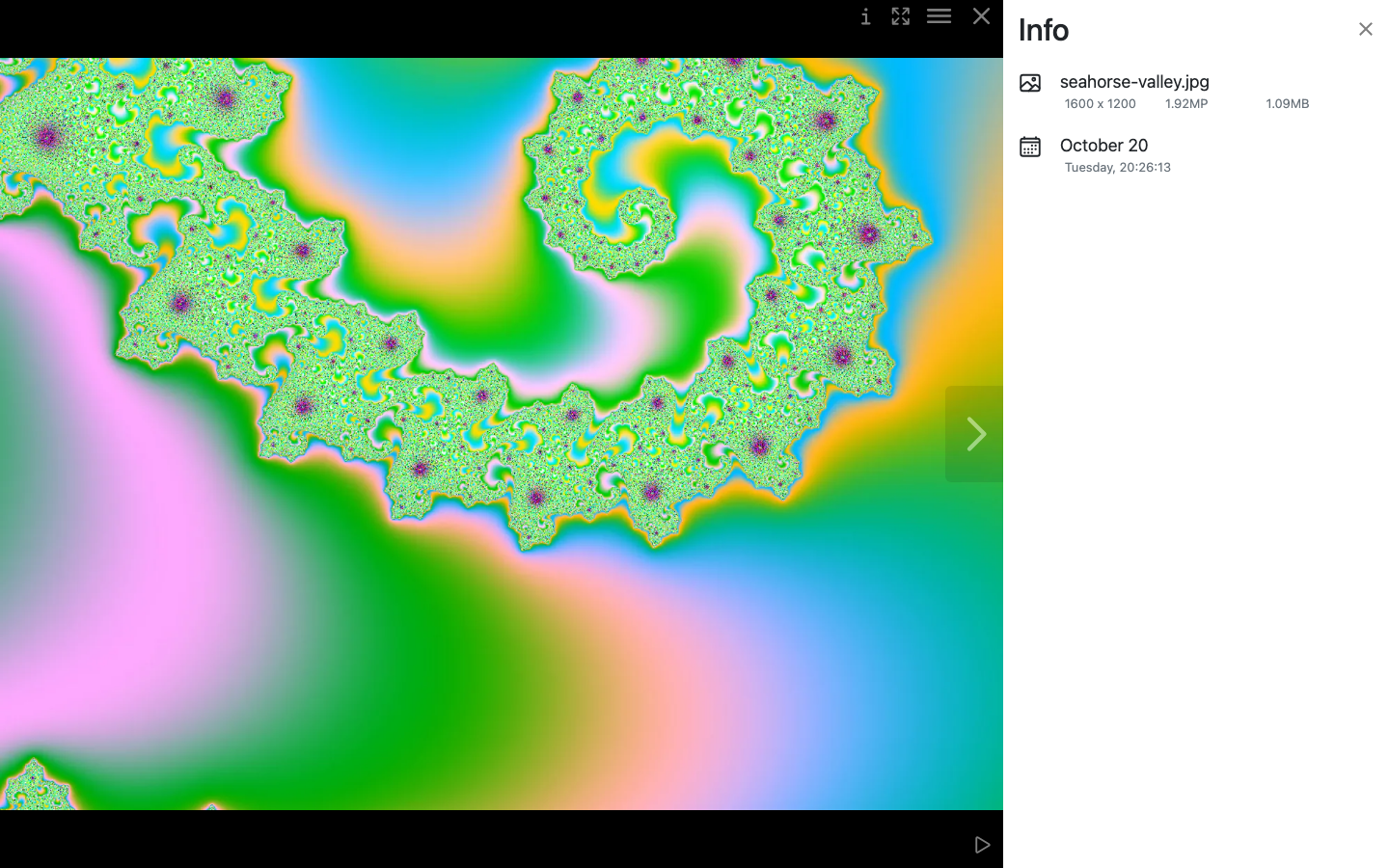Click the calendar date icon
Viewport: 1389px width, 868px height.
(1030, 147)
